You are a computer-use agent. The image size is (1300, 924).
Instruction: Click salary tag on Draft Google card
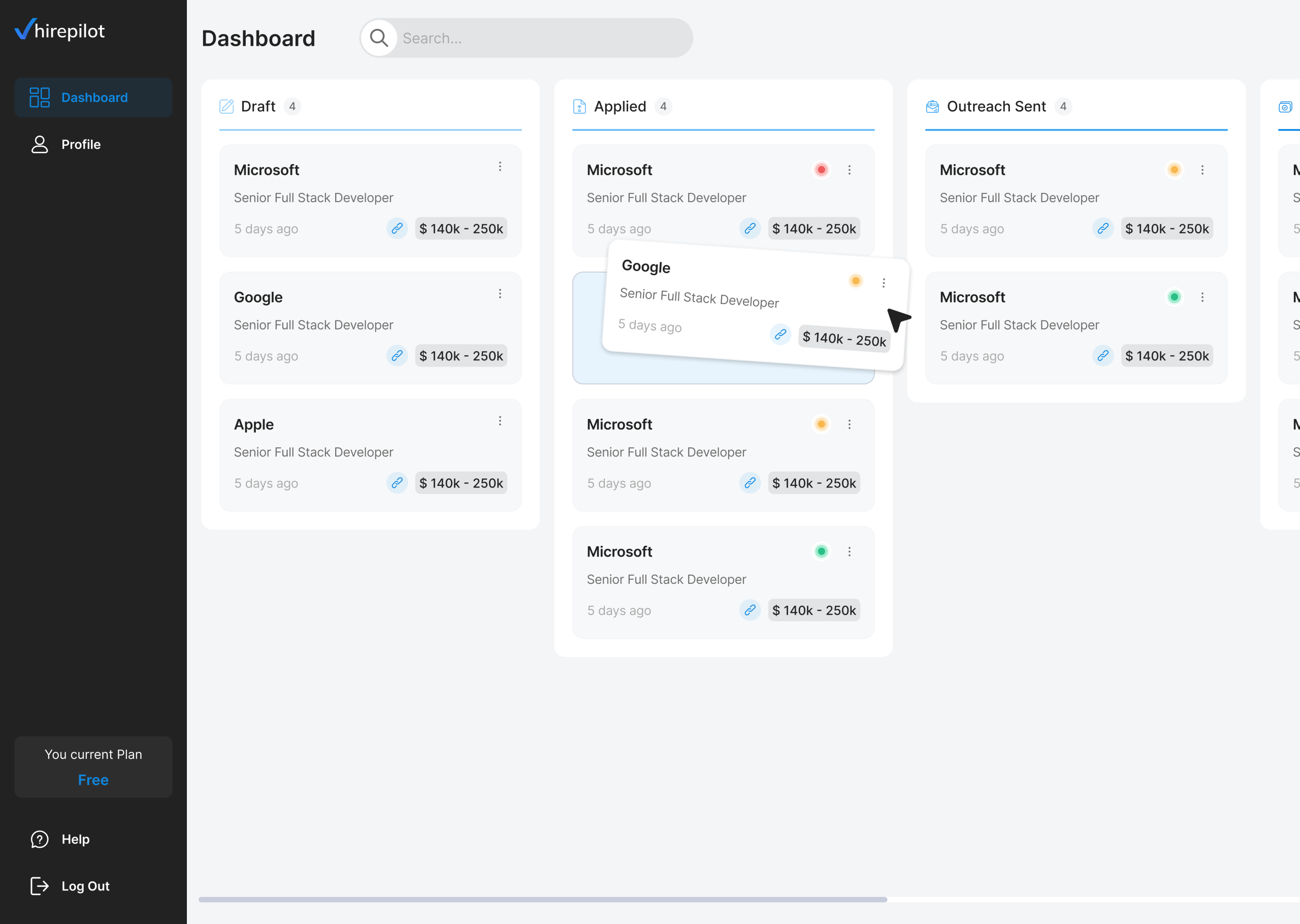click(461, 355)
